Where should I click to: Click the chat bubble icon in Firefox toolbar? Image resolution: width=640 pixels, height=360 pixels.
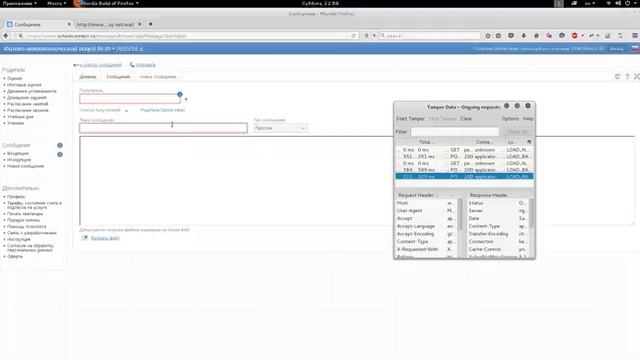(562, 36)
